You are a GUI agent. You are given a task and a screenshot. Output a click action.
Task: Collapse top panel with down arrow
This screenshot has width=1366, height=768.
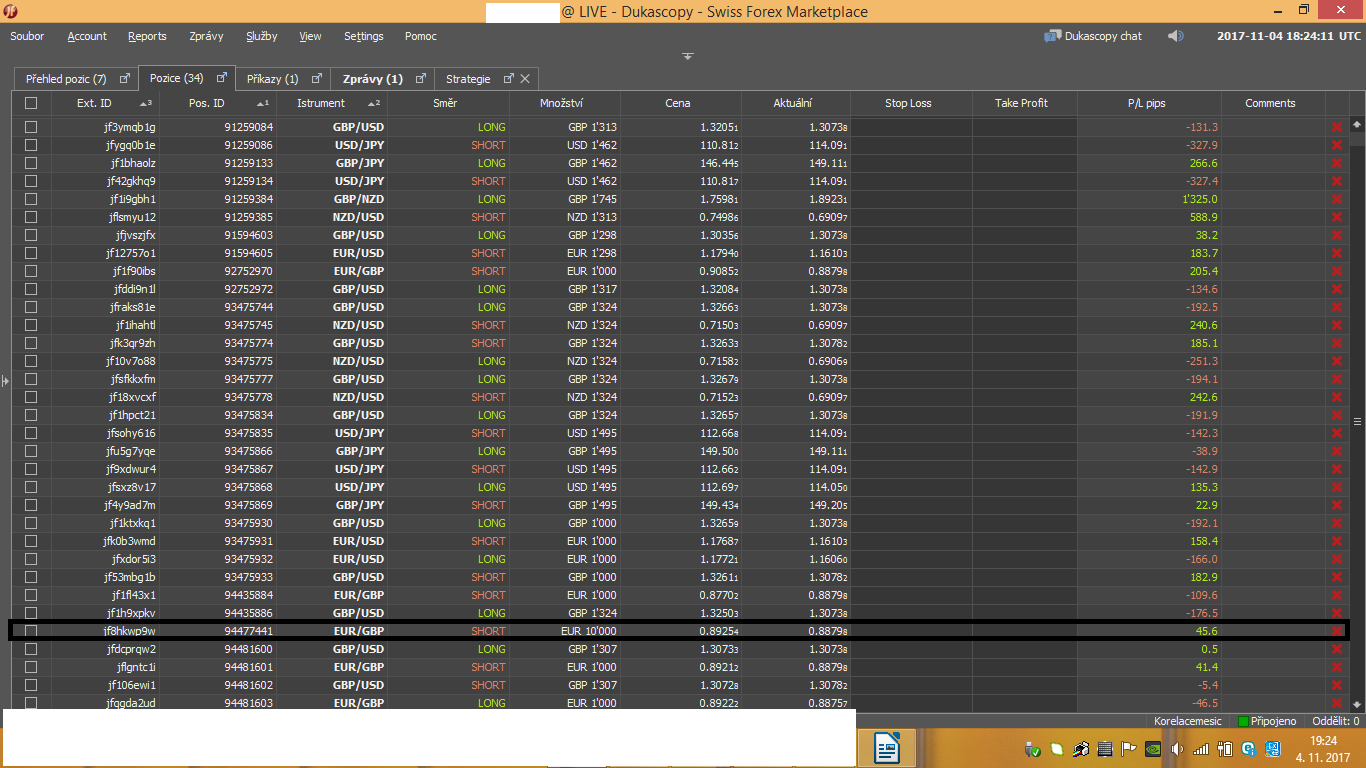click(x=688, y=56)
